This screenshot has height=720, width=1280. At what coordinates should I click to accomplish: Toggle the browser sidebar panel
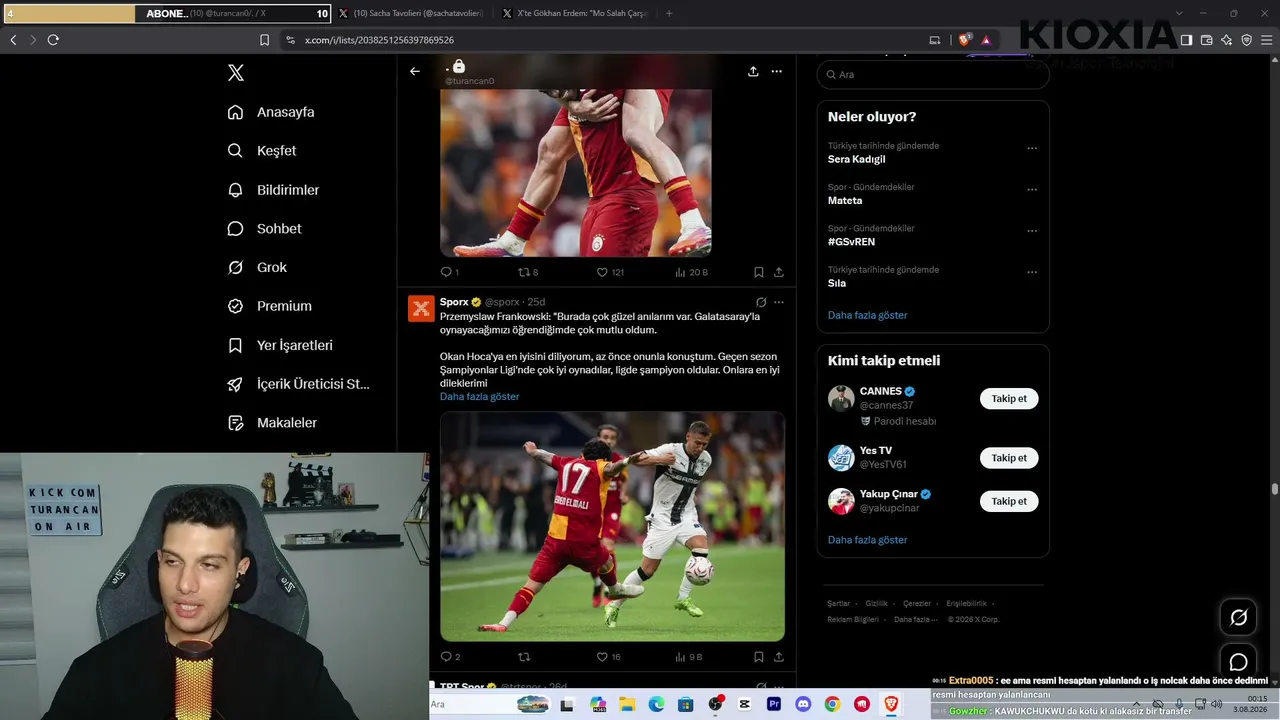(x=1186, y=40)
